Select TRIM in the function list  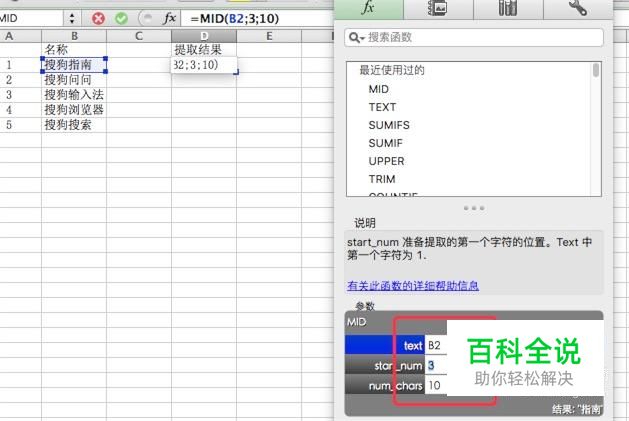point(382,179)
